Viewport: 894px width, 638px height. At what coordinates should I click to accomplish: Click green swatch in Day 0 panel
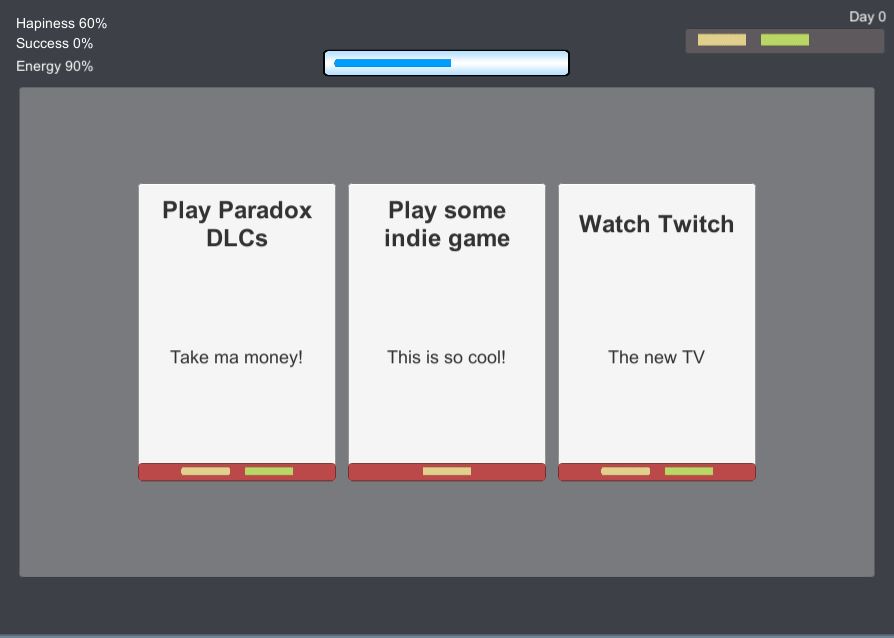(x=785, y=40)
